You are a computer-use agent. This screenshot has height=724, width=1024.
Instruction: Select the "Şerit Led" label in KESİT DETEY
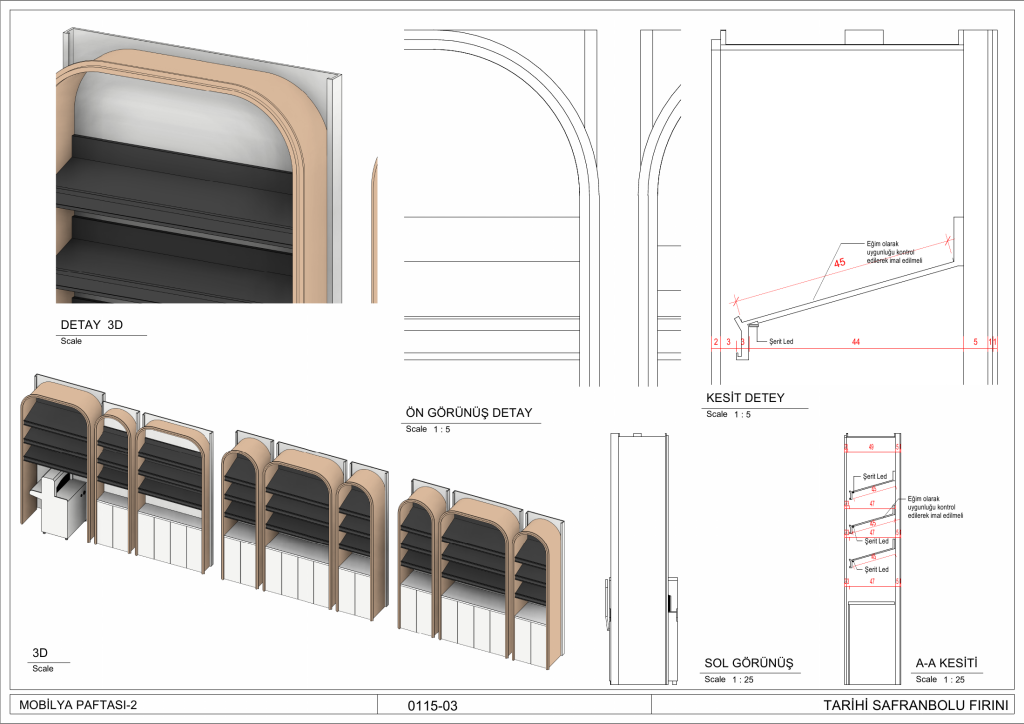(781, 341)
